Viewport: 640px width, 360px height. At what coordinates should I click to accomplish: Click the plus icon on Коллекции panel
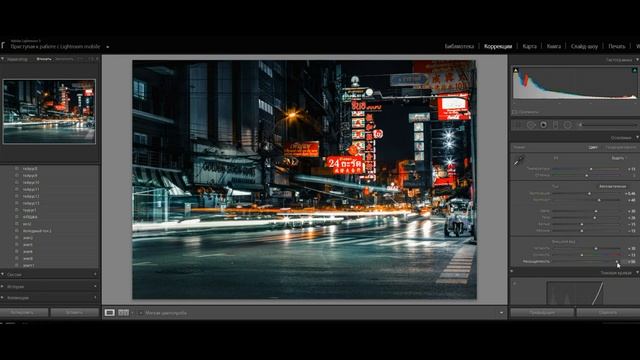click(x=95, y=298)
